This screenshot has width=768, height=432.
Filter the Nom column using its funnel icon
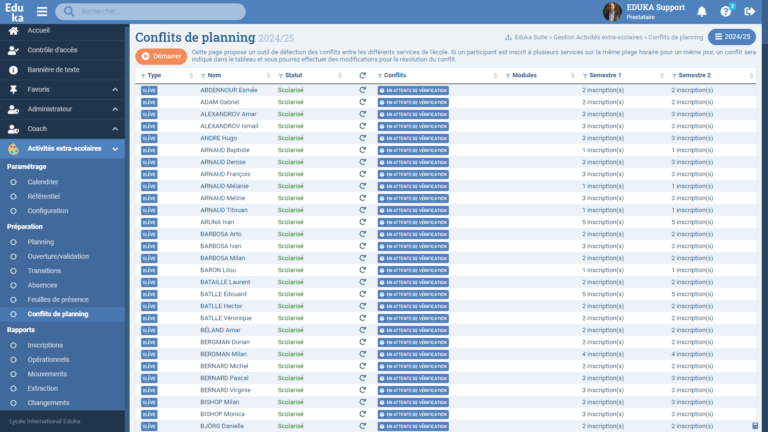(x=201, y=75)
